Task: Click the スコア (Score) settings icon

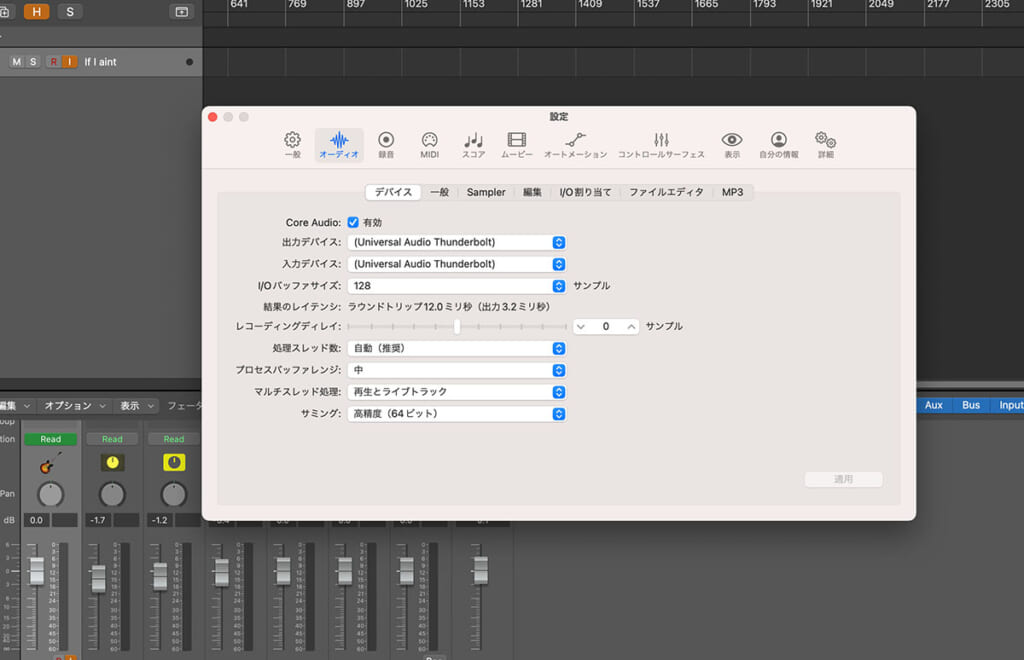Action: point(473,145)
